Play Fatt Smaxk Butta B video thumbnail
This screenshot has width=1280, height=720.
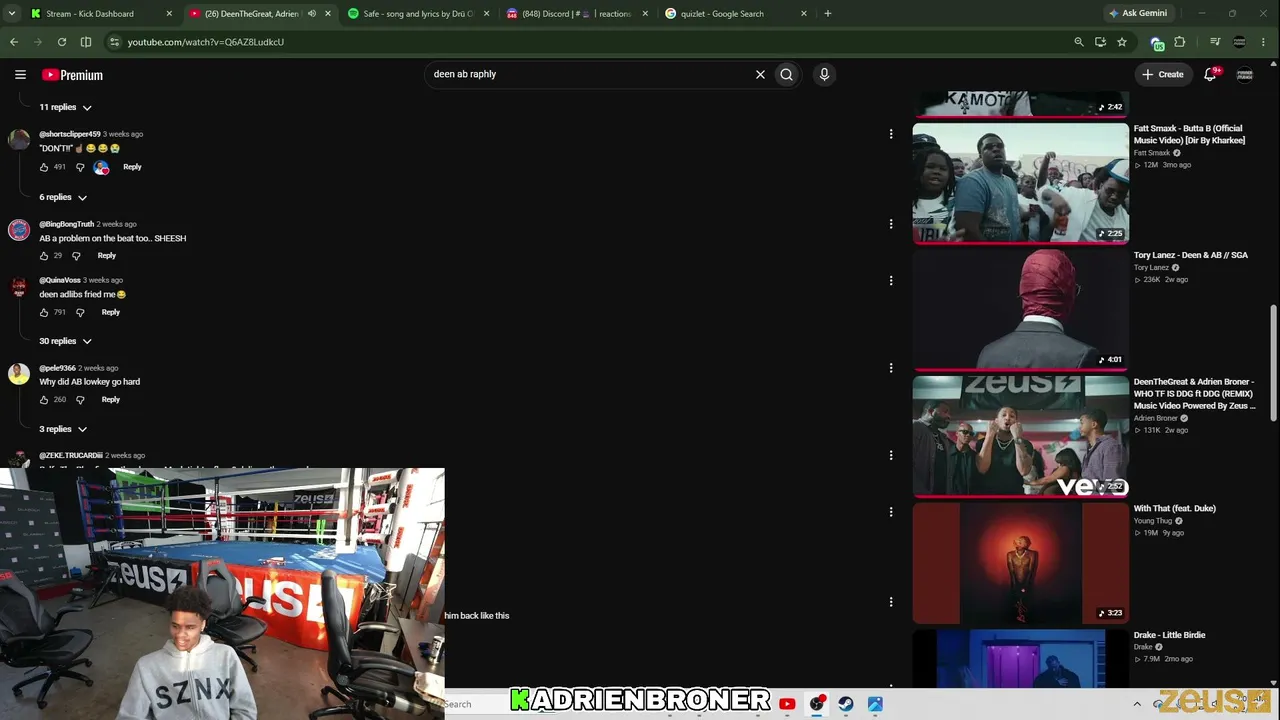(x=1020, y=183)
